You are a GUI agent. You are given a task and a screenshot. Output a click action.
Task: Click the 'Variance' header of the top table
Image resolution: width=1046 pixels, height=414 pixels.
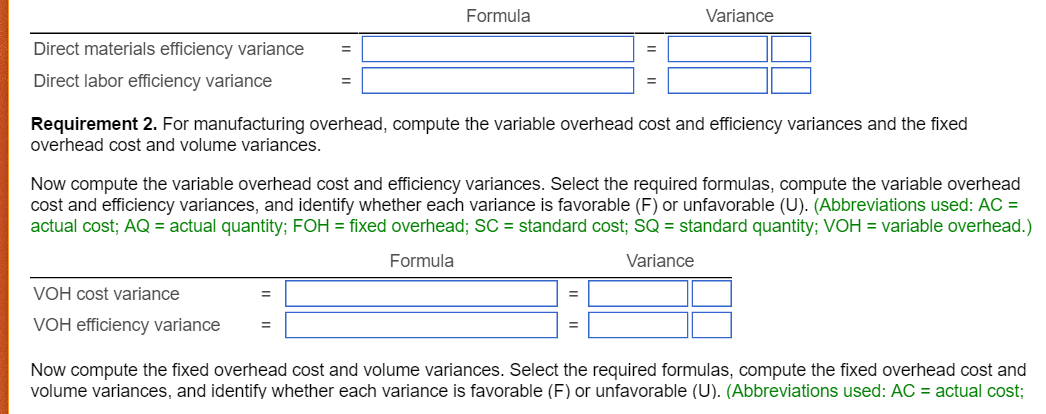click(739, 16)
